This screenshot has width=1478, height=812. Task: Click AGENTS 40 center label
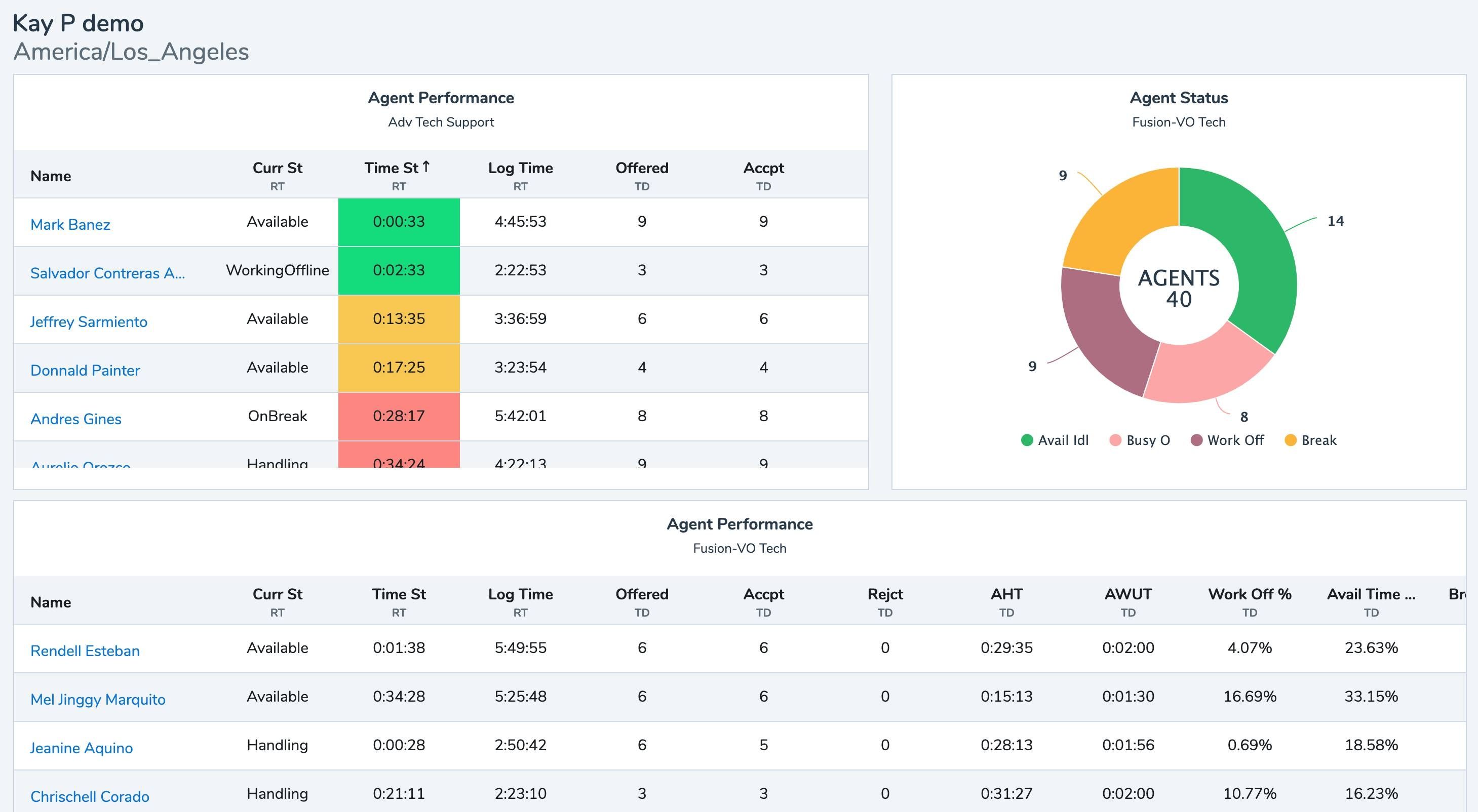(1179, 289)
